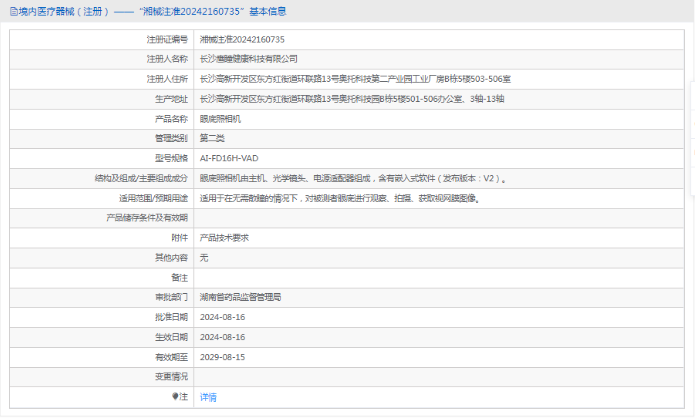Open the 详情 link in the 注 row
The width and height of the screenshot is (698, 419).
pos(208,398)
